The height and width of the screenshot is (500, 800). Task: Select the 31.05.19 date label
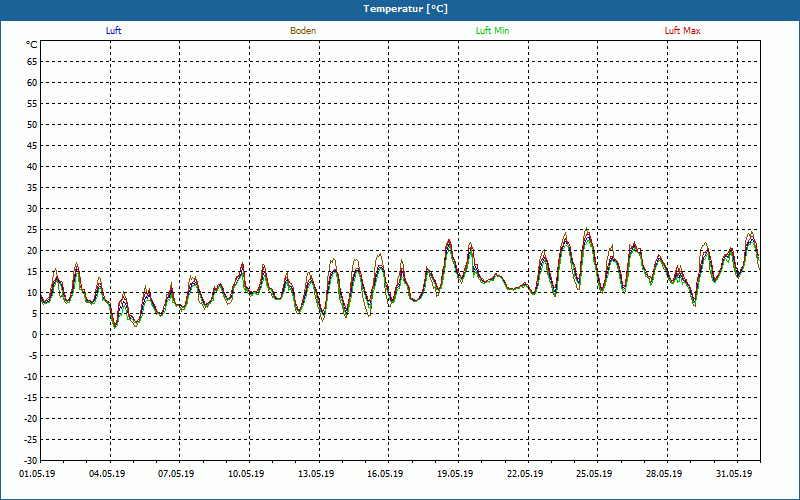point(733,474)
